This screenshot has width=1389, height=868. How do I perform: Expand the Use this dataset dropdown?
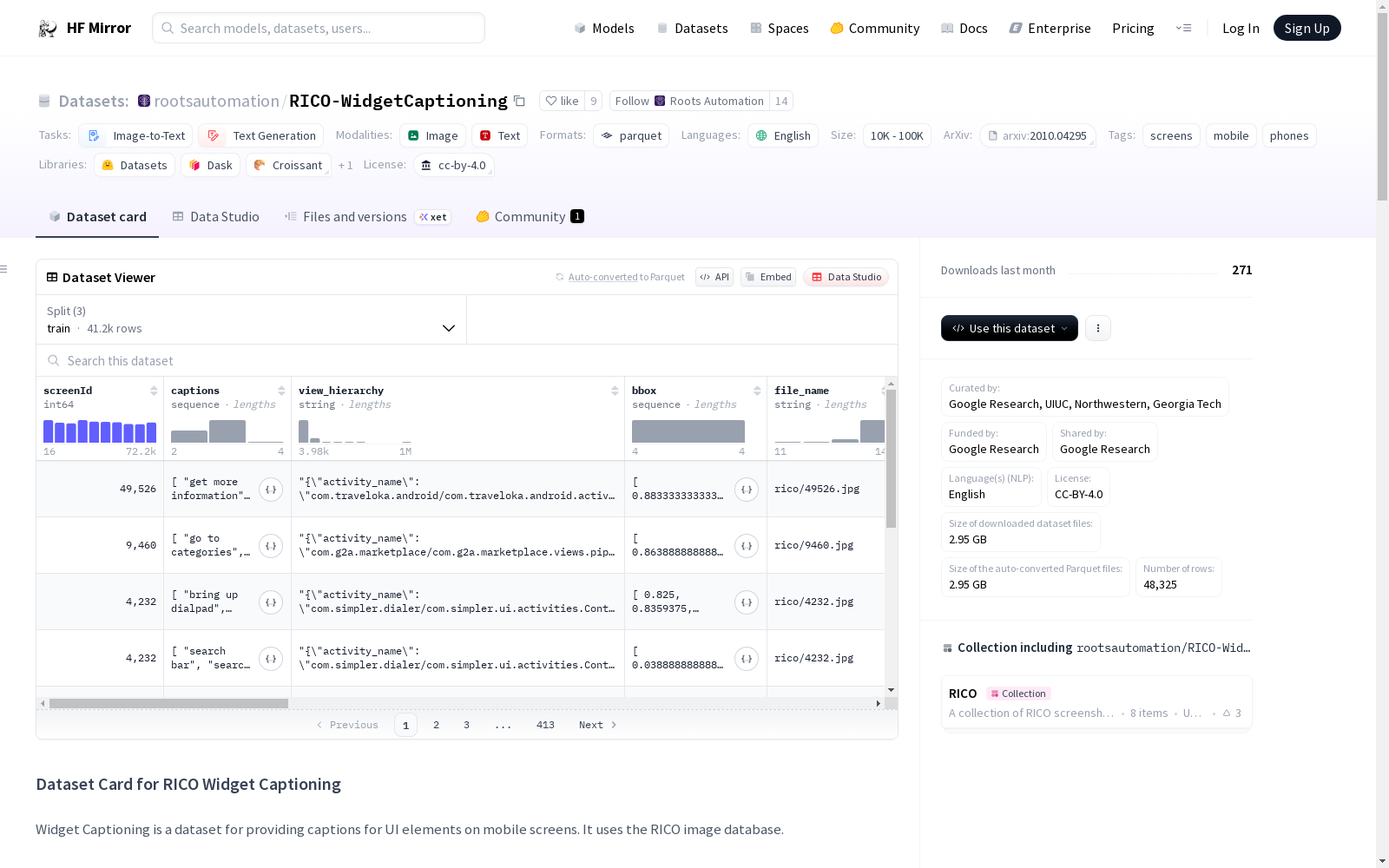coord(1010,328)
